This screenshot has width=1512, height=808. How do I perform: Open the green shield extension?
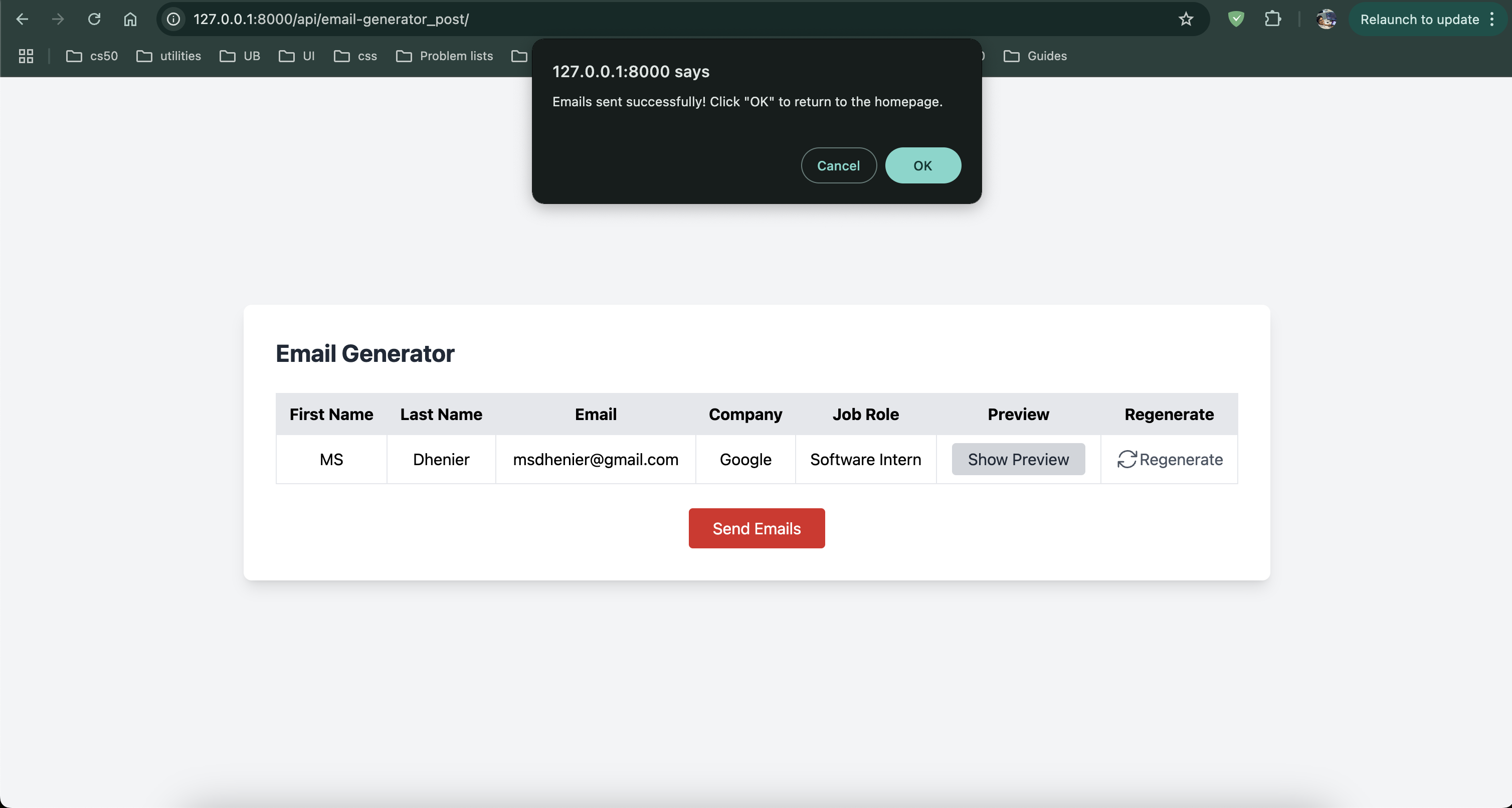1236,20
